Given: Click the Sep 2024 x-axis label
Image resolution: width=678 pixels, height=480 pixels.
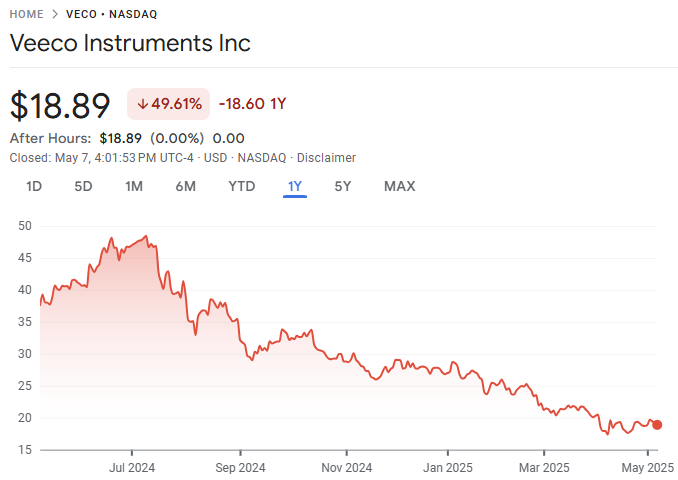Looking at the screenshot, I should tap(240, 467).
